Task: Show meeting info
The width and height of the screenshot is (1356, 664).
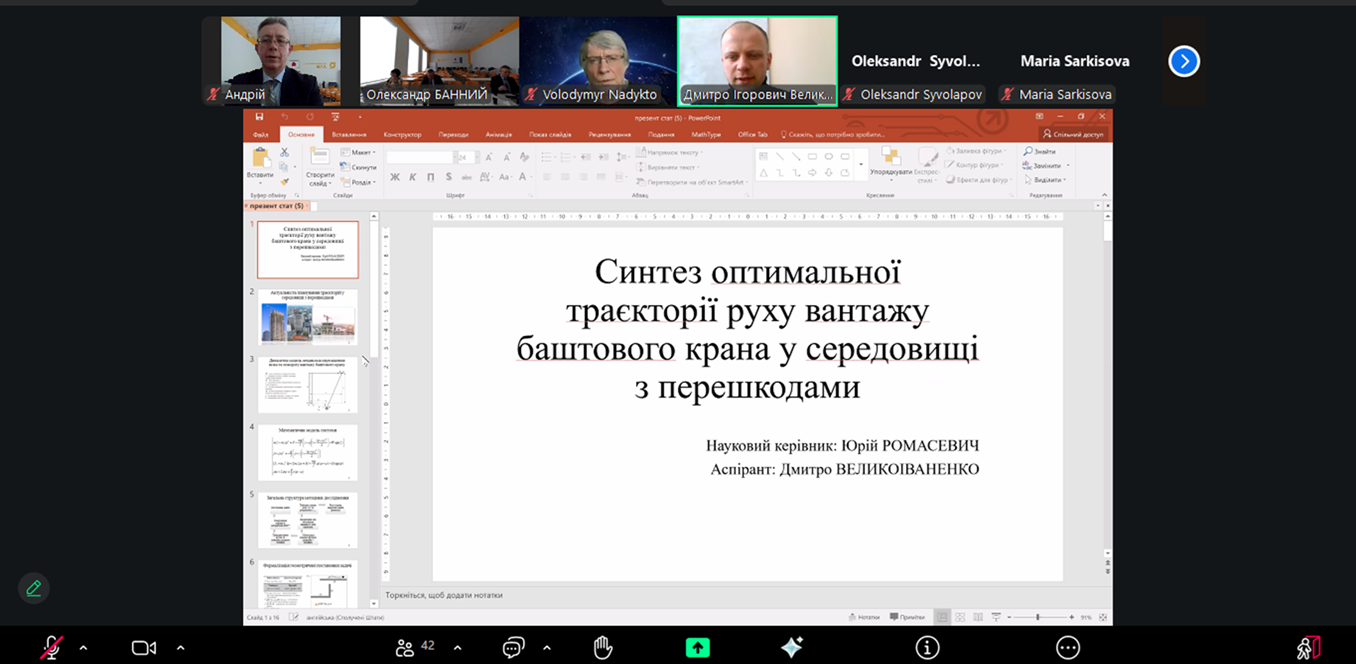Action: click(927, 648)
